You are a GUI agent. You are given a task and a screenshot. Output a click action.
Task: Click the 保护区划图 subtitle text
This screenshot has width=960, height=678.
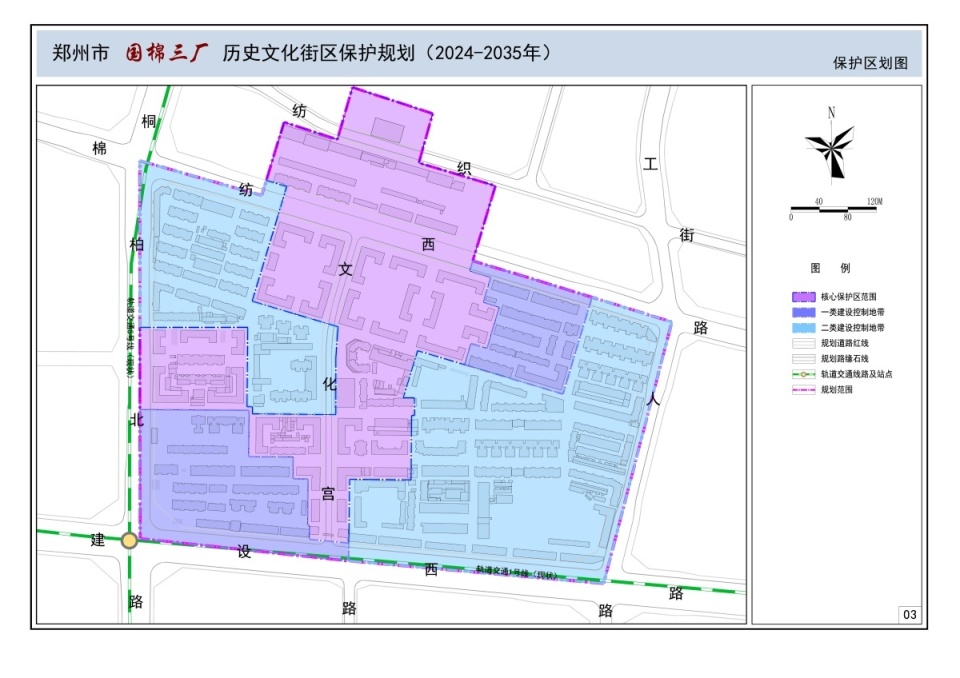(x=870, y=62)
